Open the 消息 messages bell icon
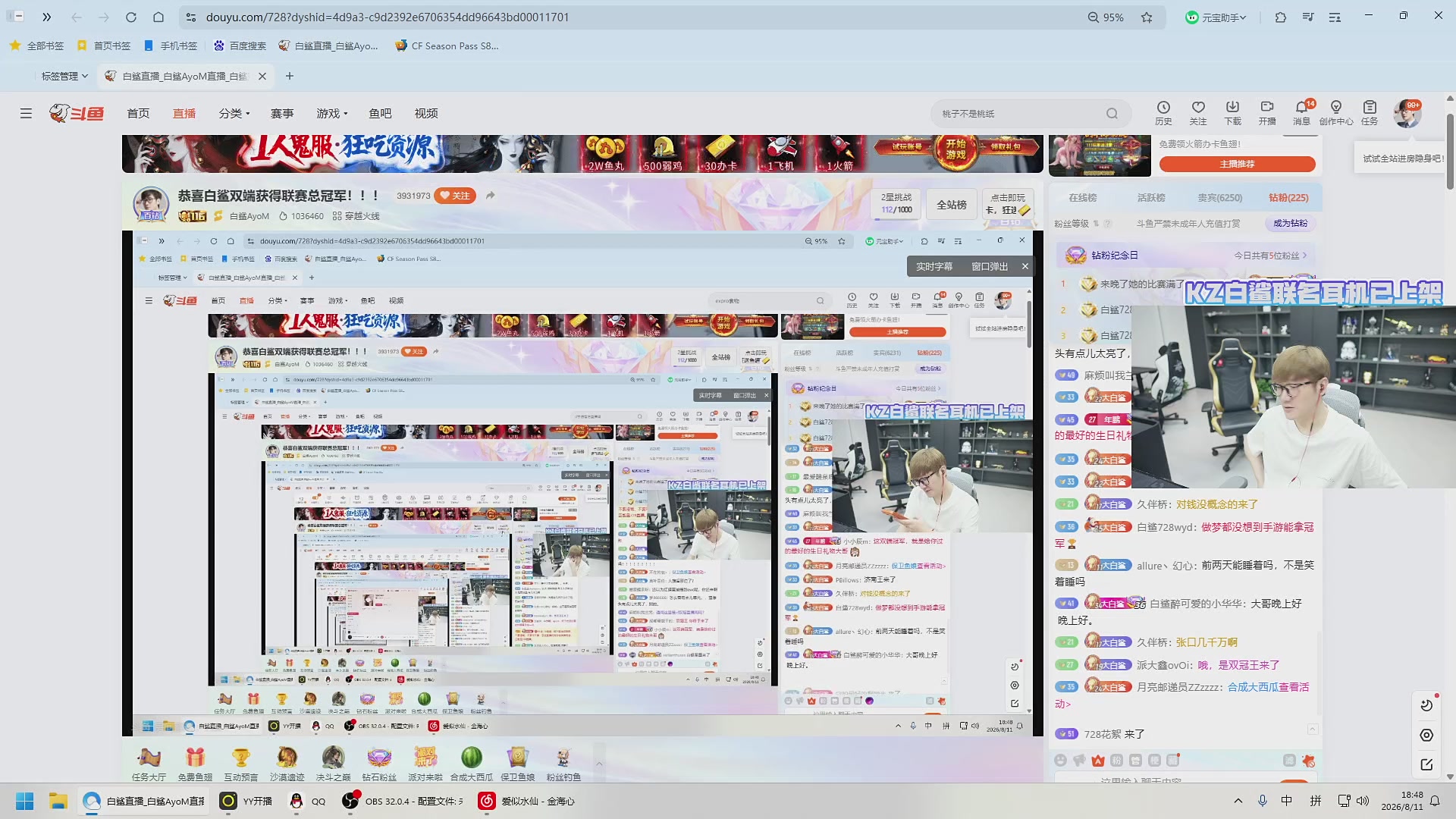This screenshot has height=819, width=1456. pos(1301,113)
